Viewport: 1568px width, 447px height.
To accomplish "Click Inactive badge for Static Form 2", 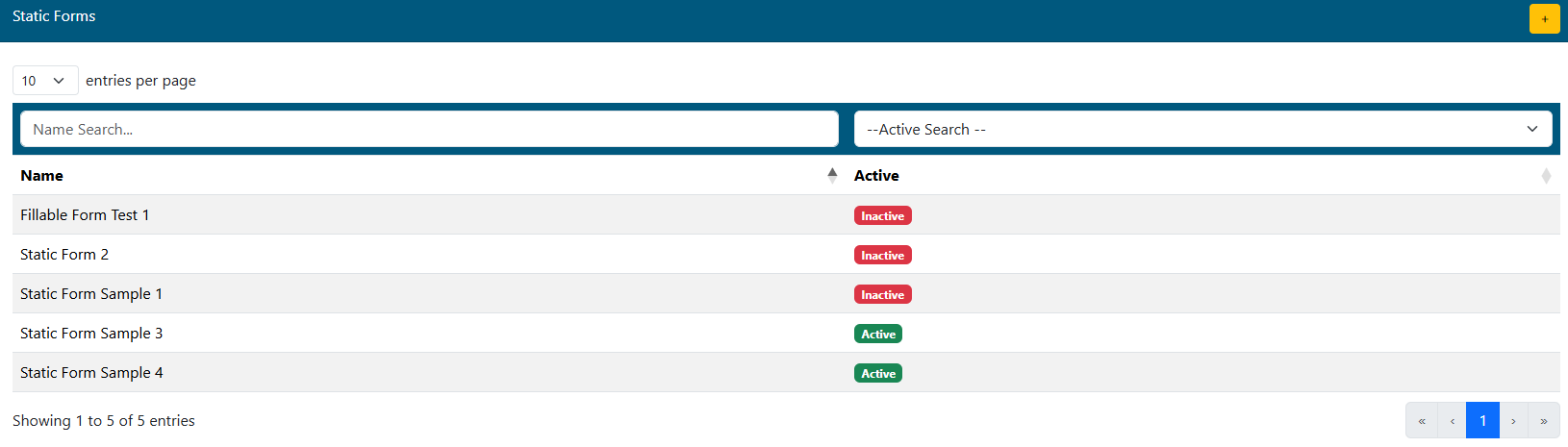I will 882,256.
